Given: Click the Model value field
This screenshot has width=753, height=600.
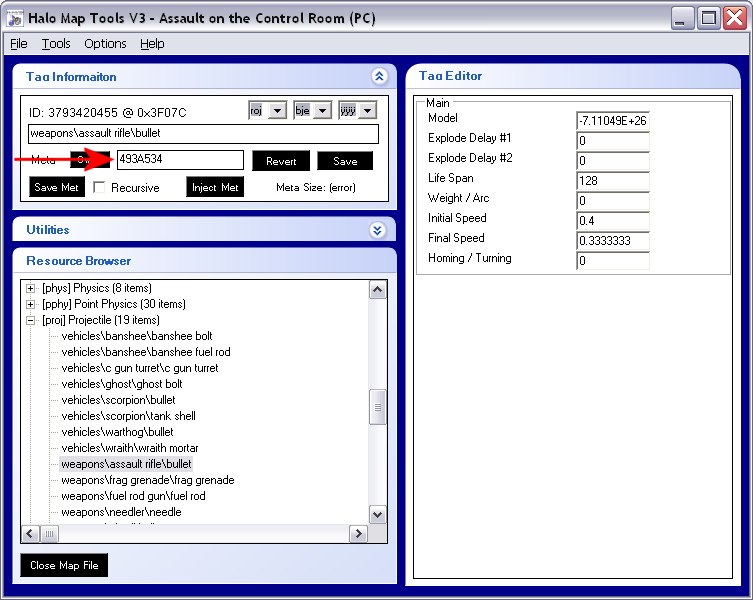Looking at the screenshot, I should pos(612,121).
